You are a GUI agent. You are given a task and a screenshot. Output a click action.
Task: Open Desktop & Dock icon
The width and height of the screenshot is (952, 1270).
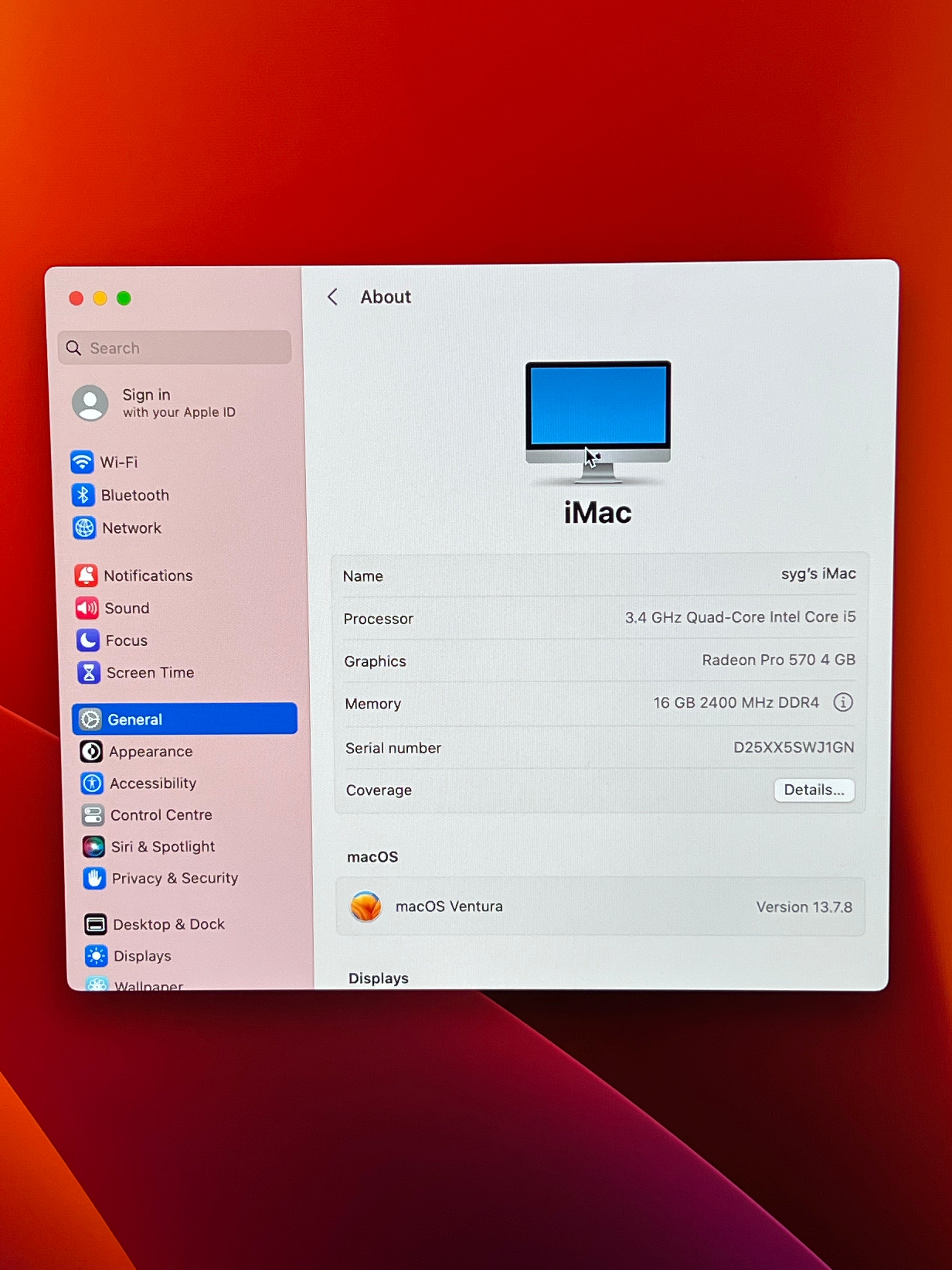point(95,924)
